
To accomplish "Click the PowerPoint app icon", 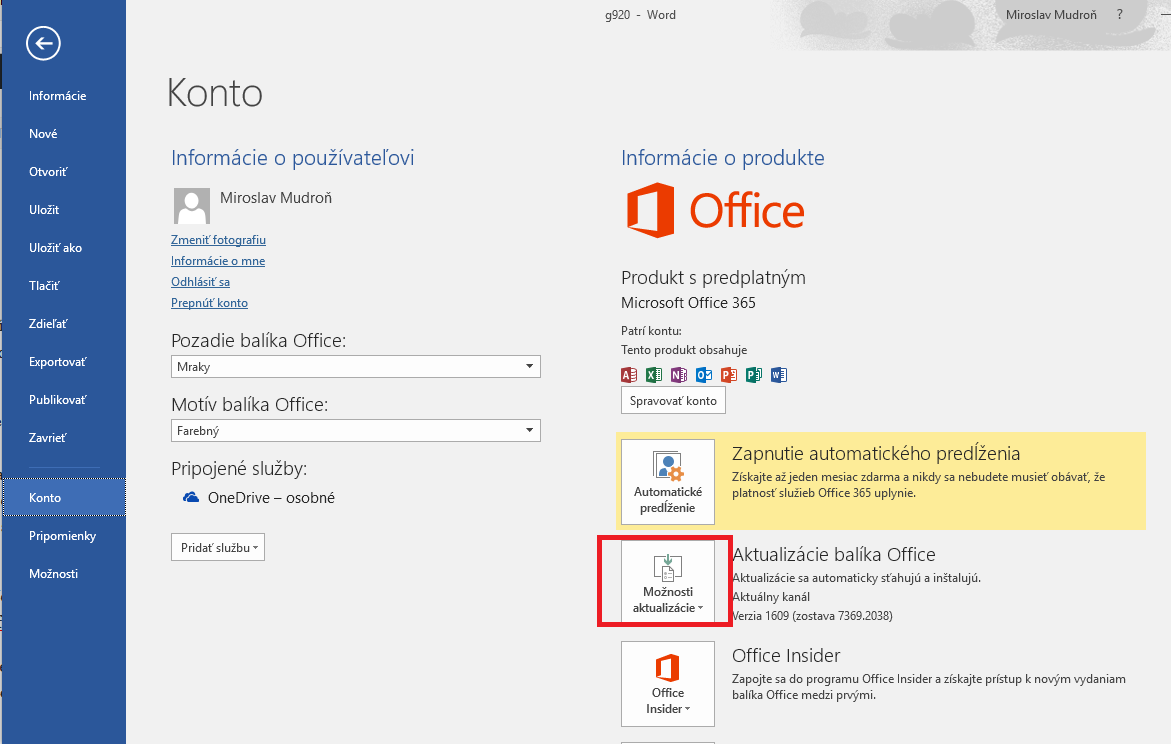I will point(729,375).
